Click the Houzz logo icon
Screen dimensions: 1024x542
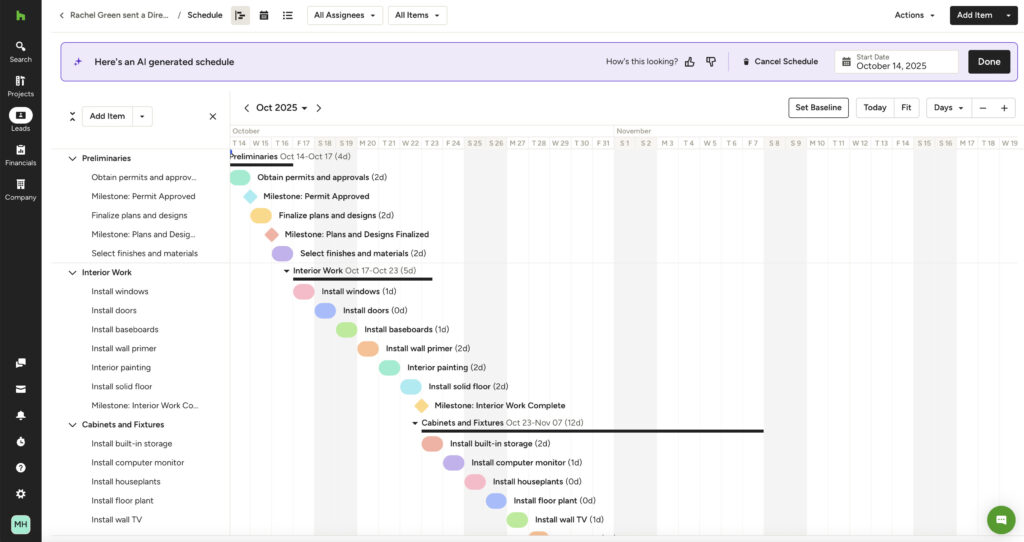(x=20, y=15)
